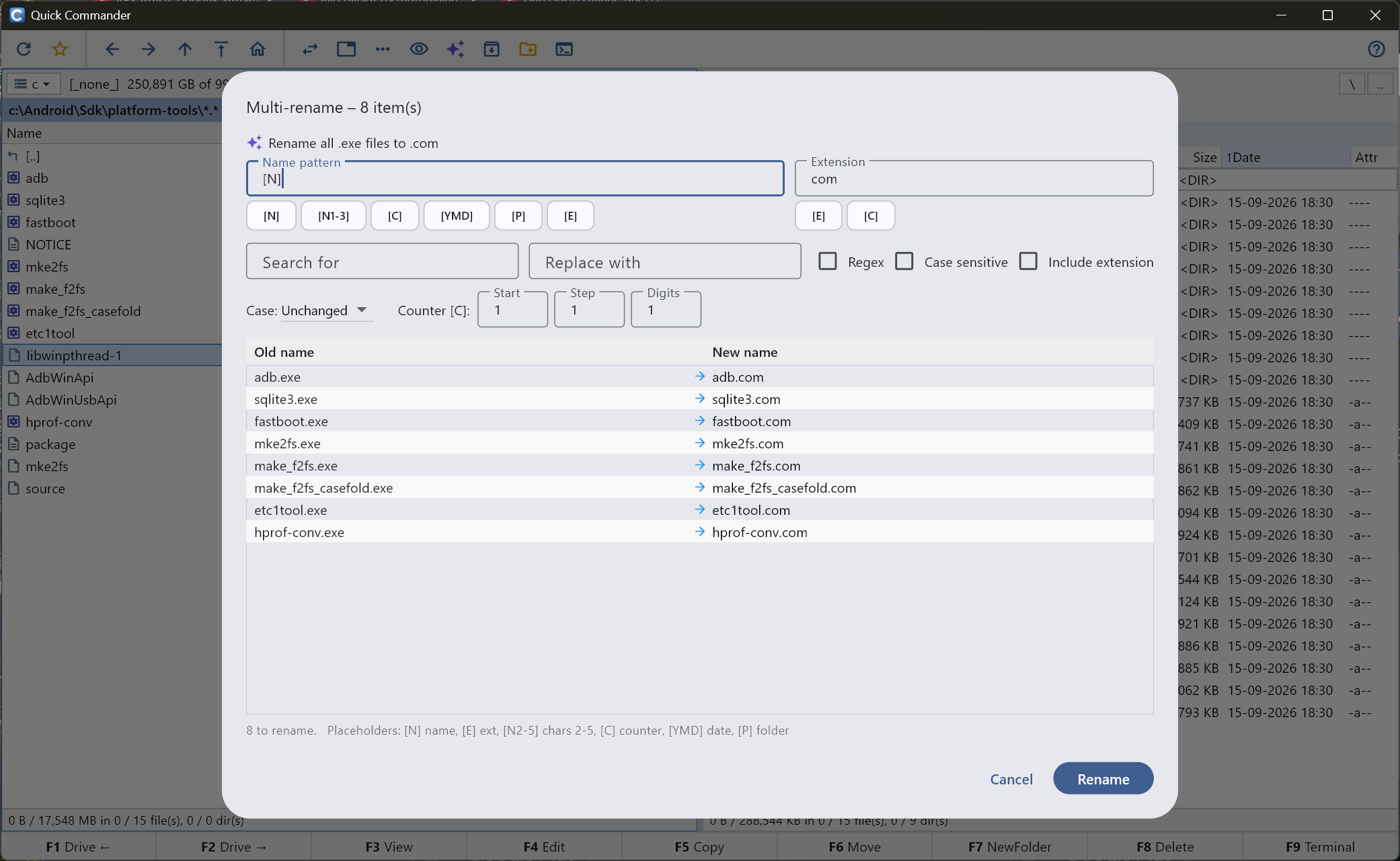This screenshot has width=1400, height=861.
Task: Insert the [N1-3] placeholder chip
Action: [334, 216]
